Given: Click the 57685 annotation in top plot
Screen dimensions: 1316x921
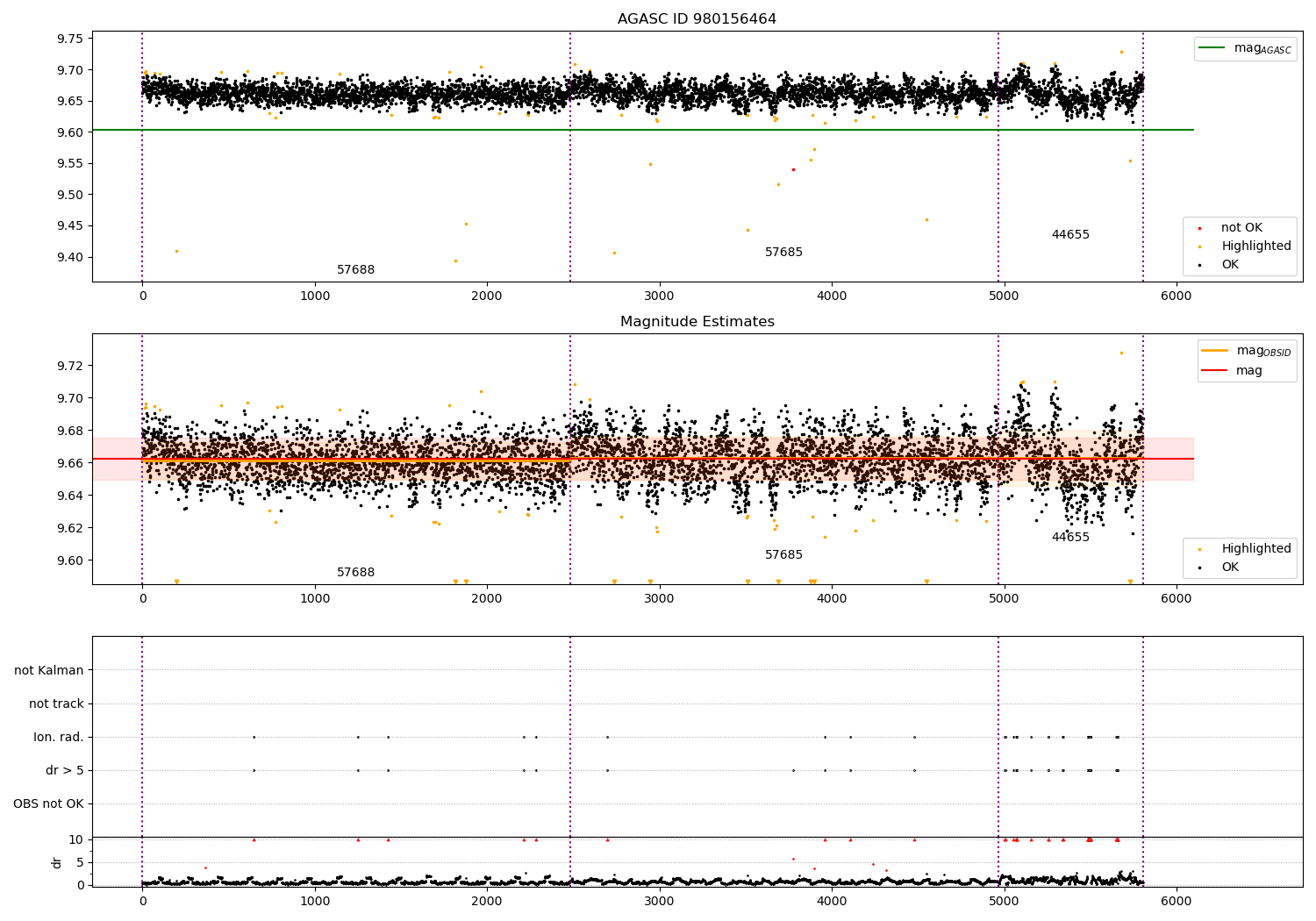Looking at the screenshot, I should coord(783,253).
